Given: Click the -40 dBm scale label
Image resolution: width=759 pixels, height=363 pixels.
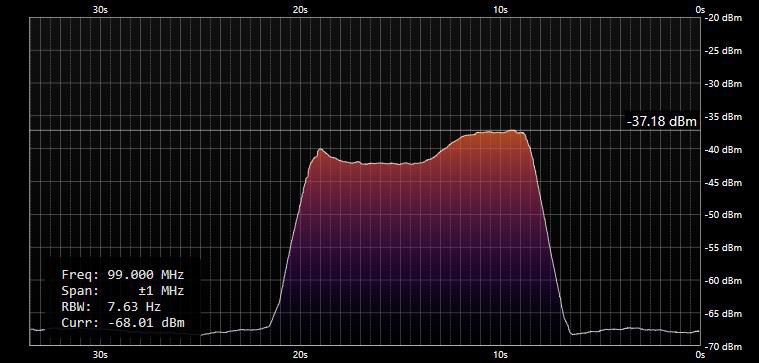Looking at the screenshot, I should point(724,150).
